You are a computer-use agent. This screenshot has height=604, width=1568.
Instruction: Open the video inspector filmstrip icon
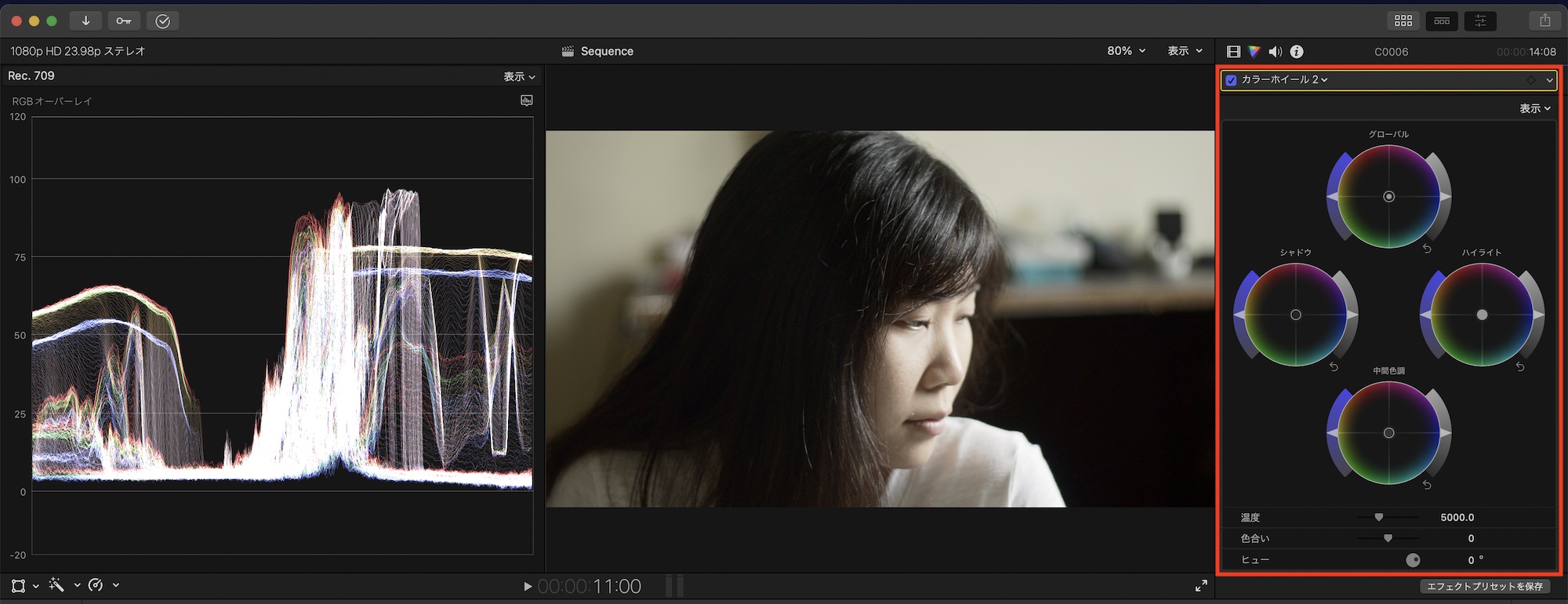click(x=1233, y=52)
